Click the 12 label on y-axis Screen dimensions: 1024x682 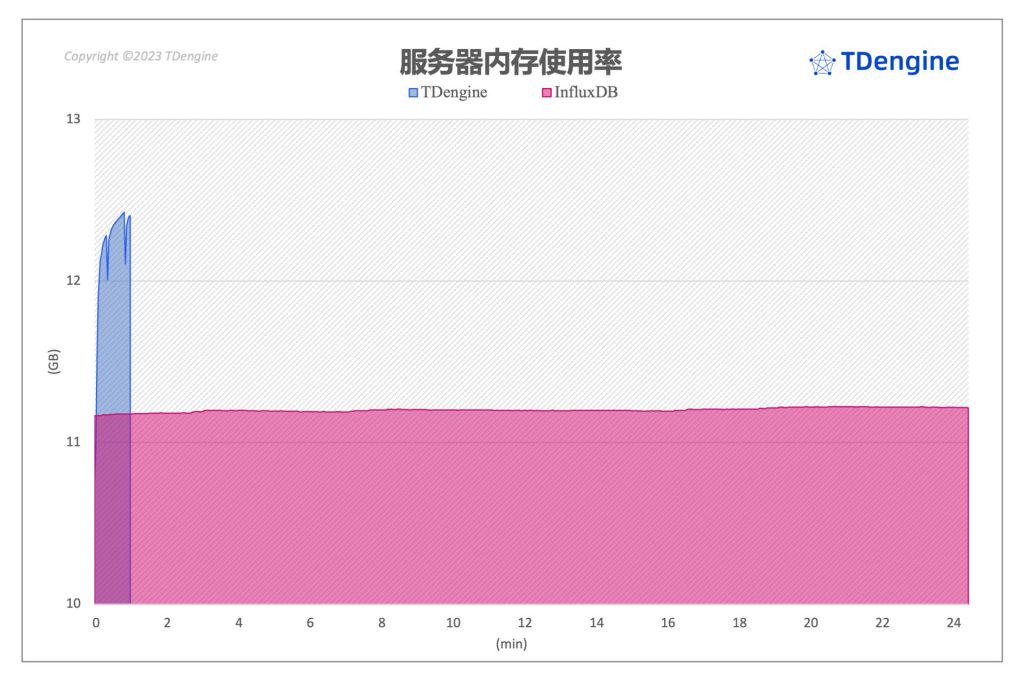tap(73, 280)
